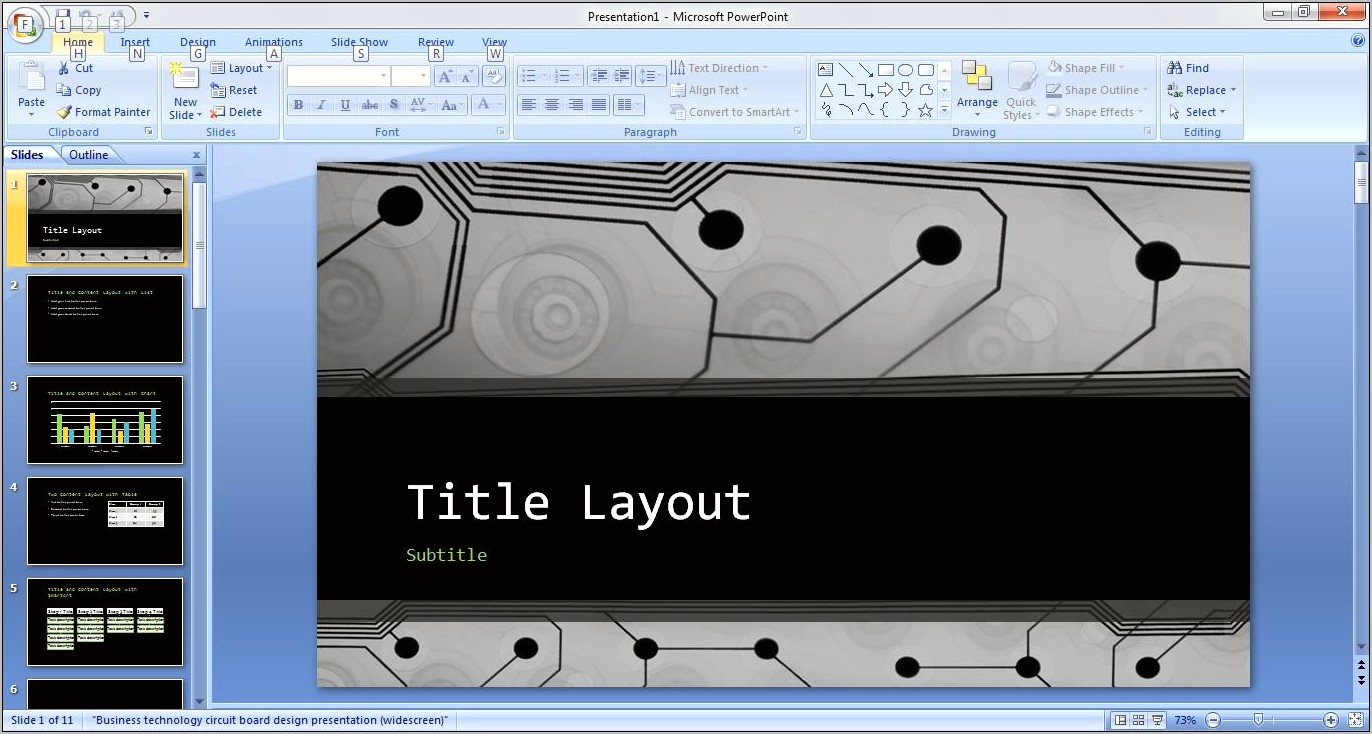The width and height of the screenshot is (1372, 734).
Task: Click the Decrease Font Size button
Action: click(466, 77)
